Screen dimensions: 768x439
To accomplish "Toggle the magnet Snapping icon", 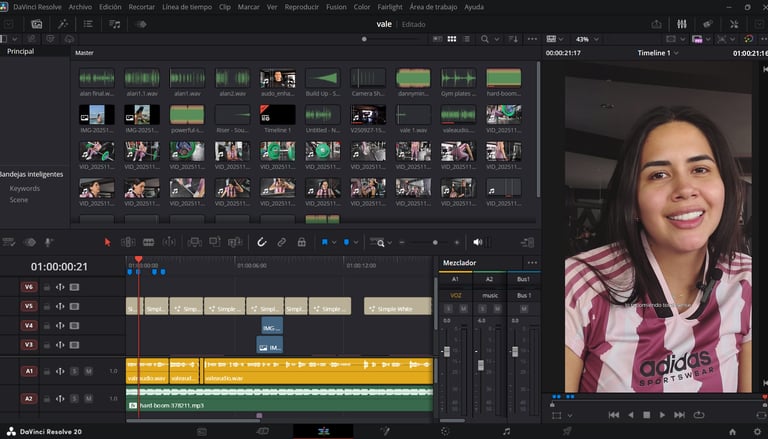I will pos(261,242).
